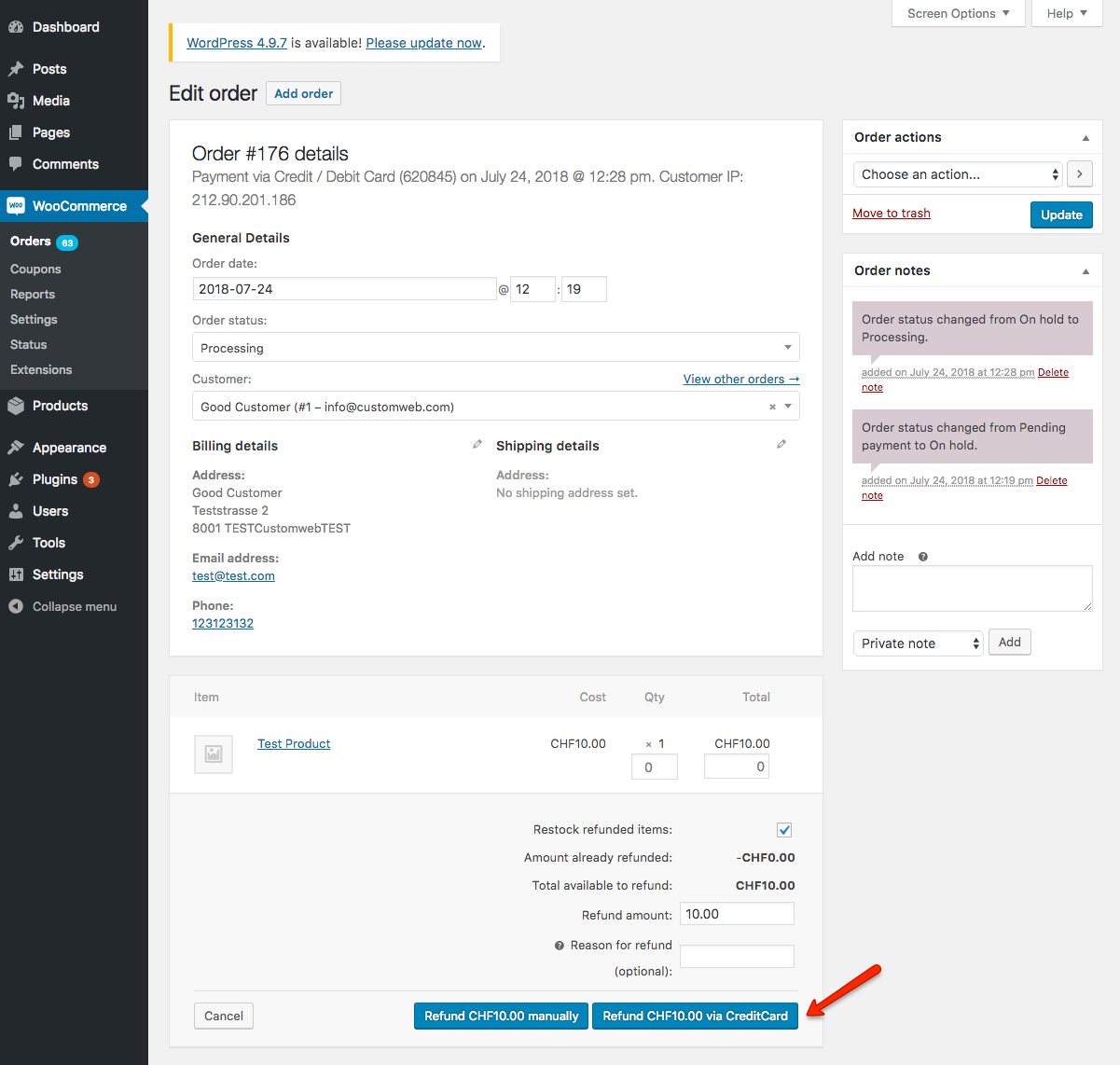Screen dimensions: 1120x1065
Task: Open Coupons from the WooCommerce menu
Action: [35, 269]
